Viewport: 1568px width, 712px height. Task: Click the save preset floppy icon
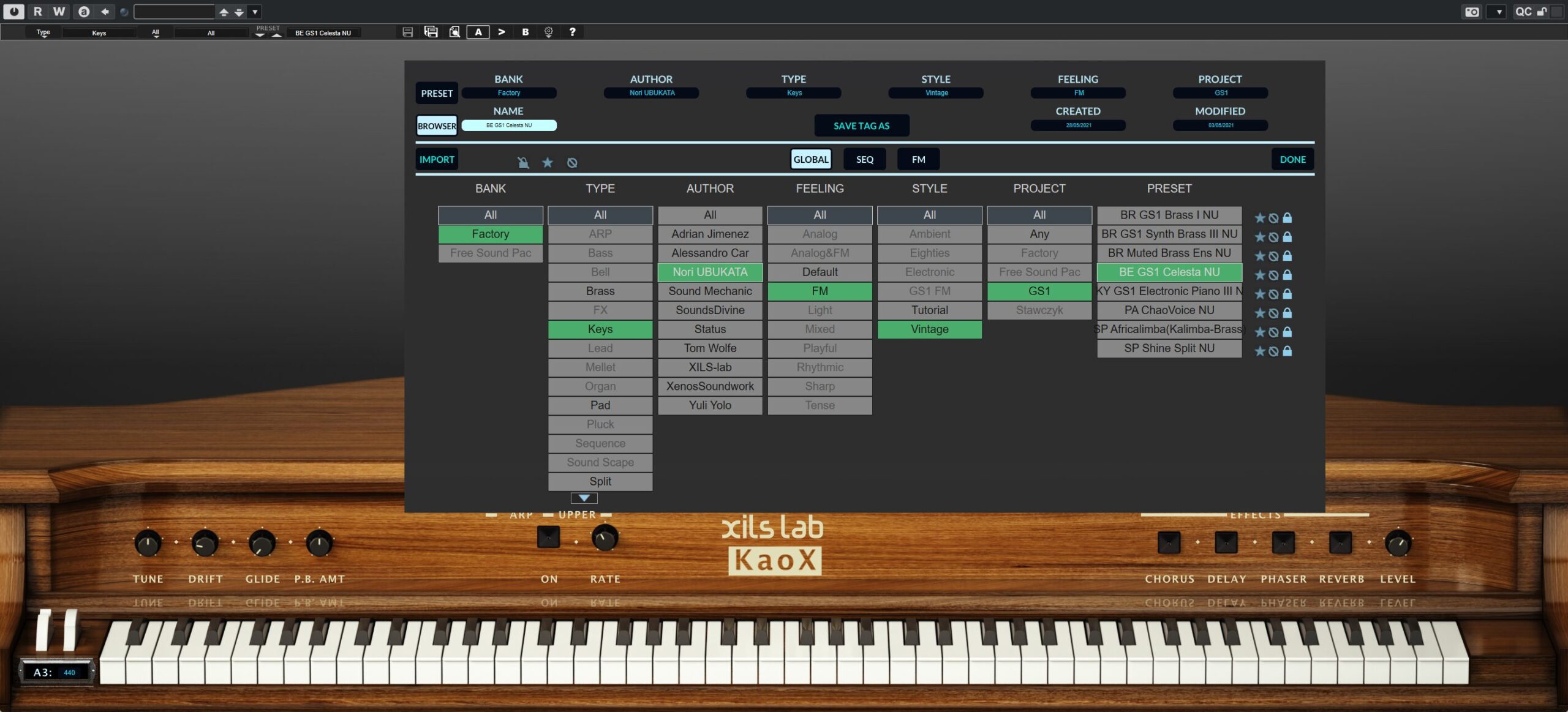pos(407,32)
